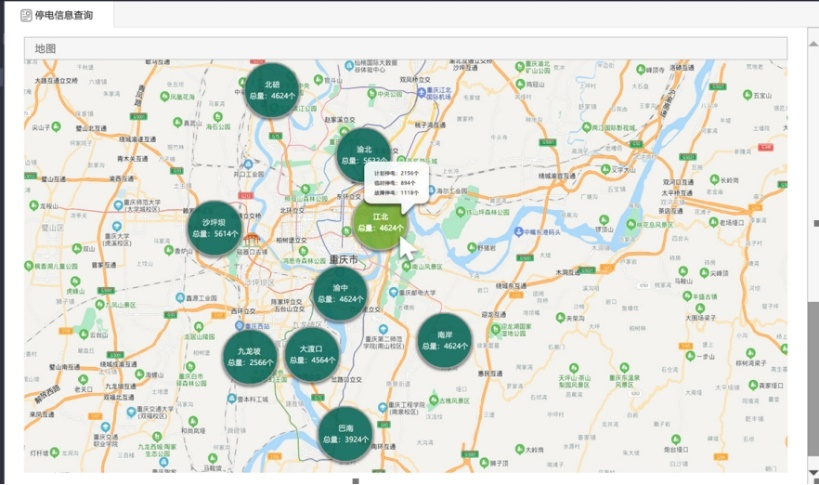Click the 停电信息查询 tab icon
819x485 pixels.
point(26,15)
